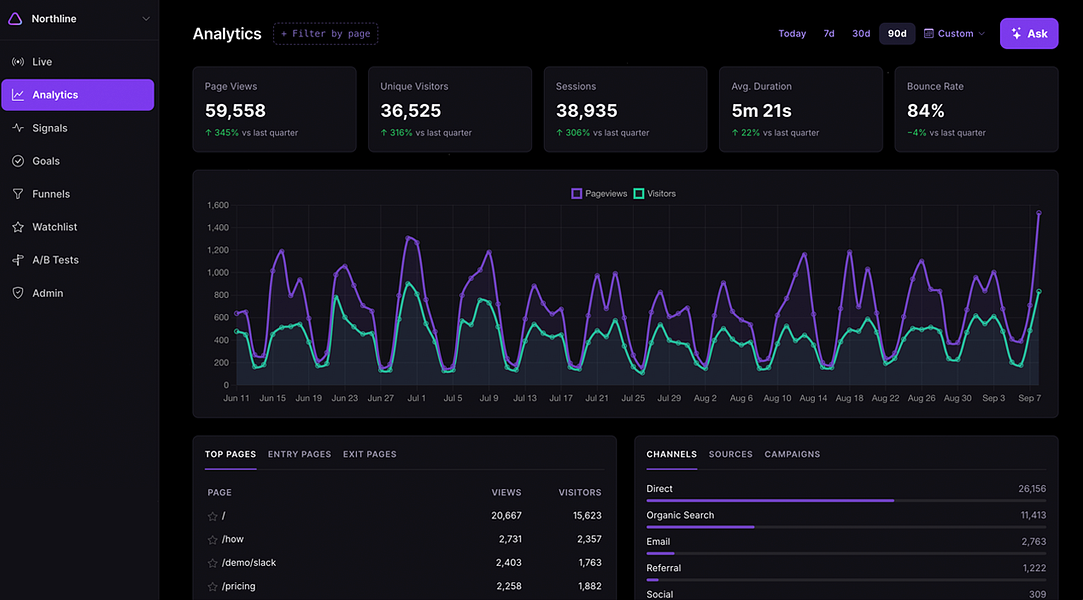1083x600 pixels.
Task: Click the Northline triangle logo
Action: [x=15, y=19]
